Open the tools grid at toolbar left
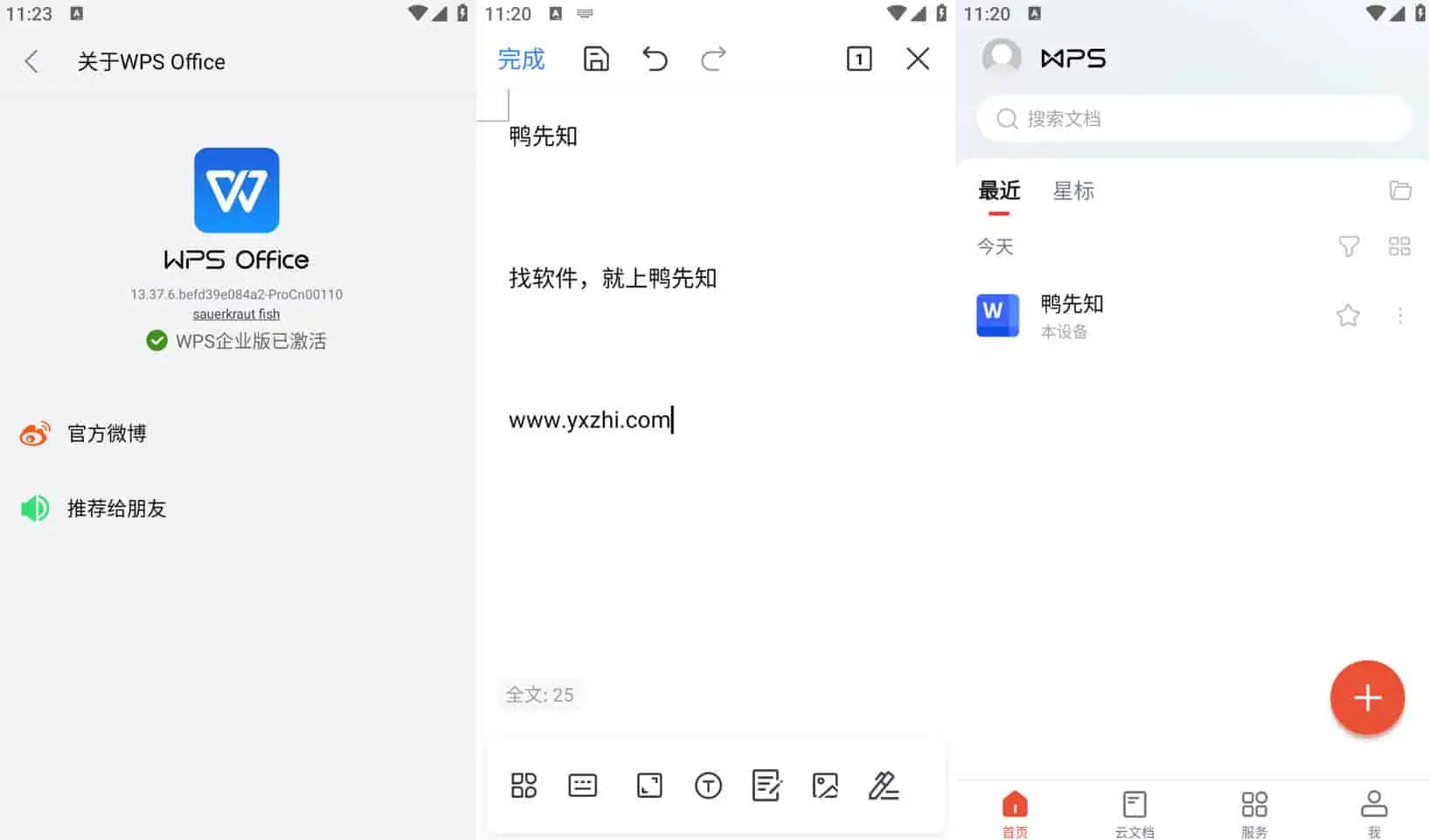This screenshot has width=1429, height=840. [524, 786]
